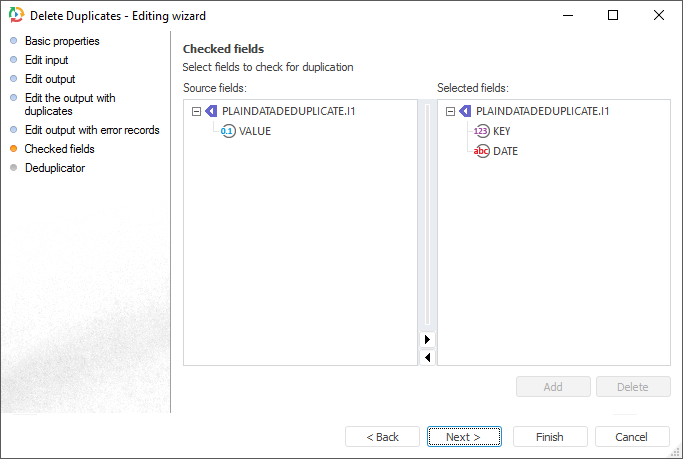Click the source PLAINDATADEDUPLICATE.I1 input icon

(211, 111)
